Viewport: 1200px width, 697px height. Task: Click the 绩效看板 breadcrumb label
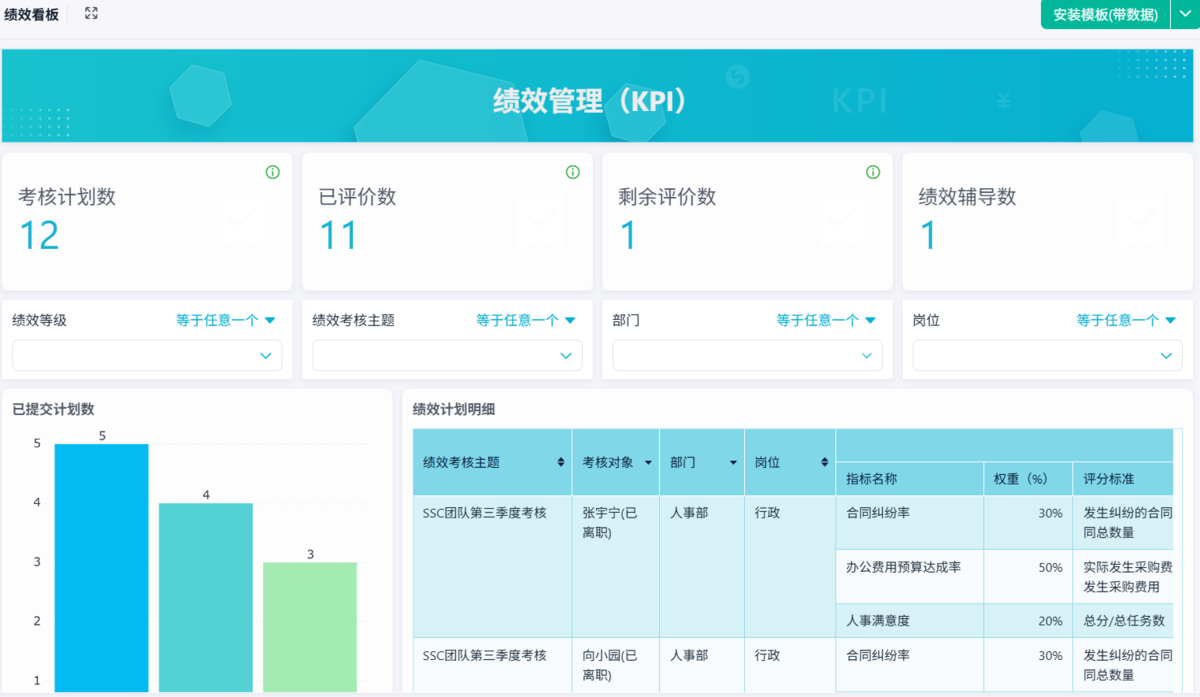tap(33, 14)
